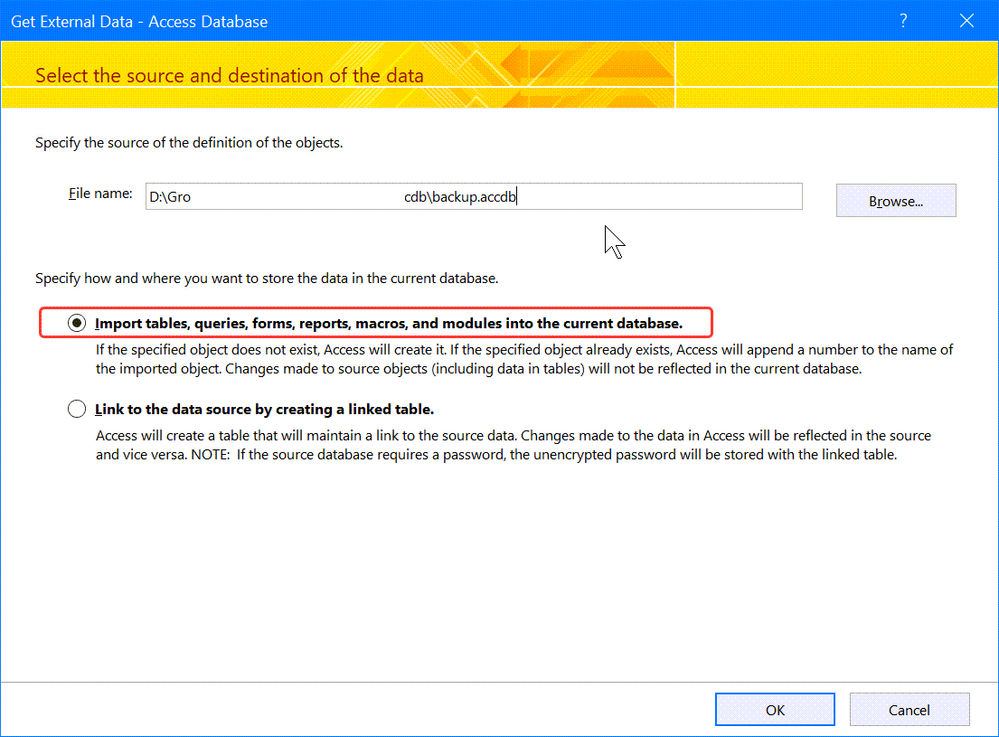Close the Get External Data dialog
This screenshot has height=737, width=999.
967,21
